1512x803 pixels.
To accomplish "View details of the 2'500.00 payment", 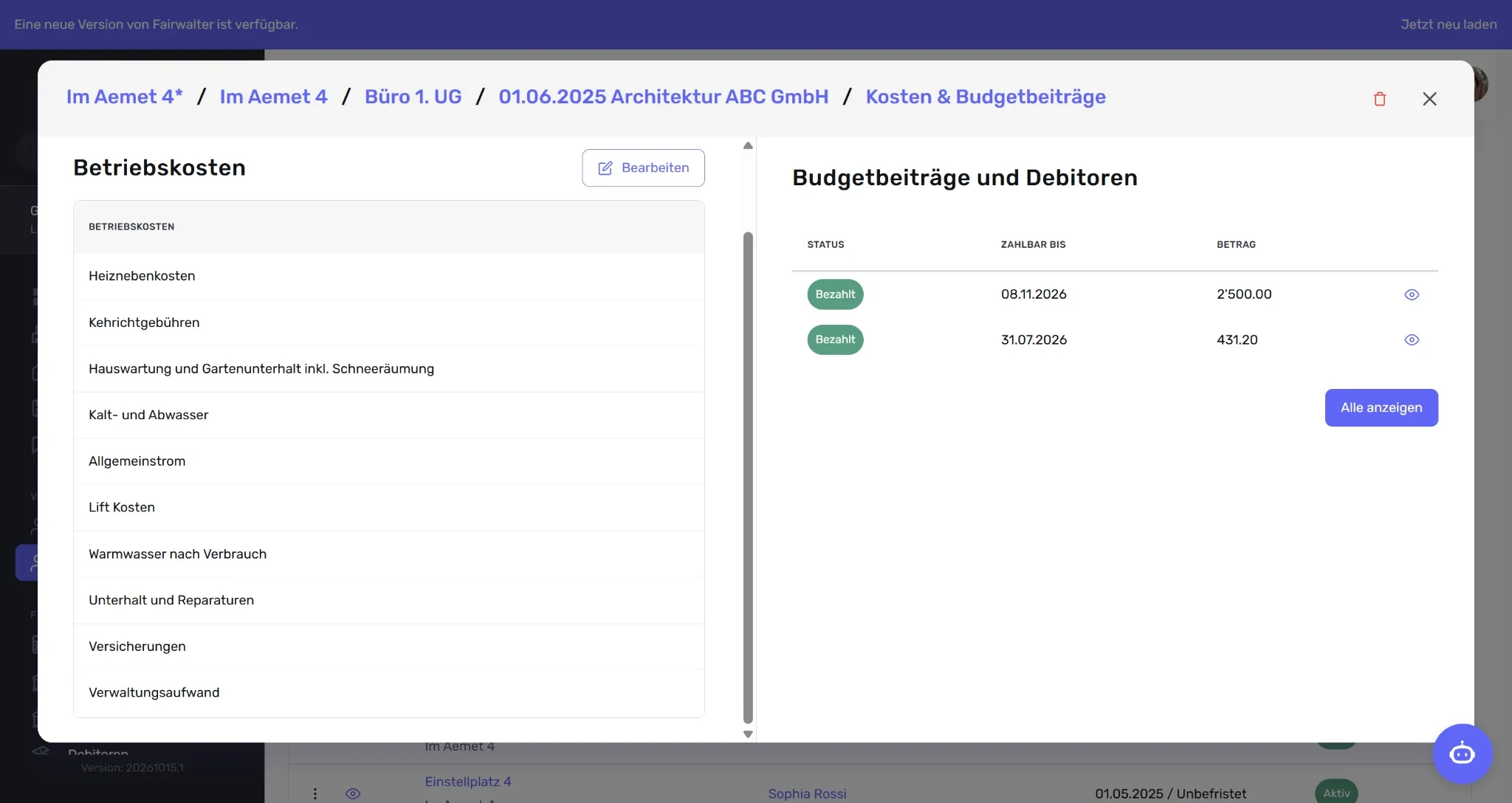I will [1412, 294].
